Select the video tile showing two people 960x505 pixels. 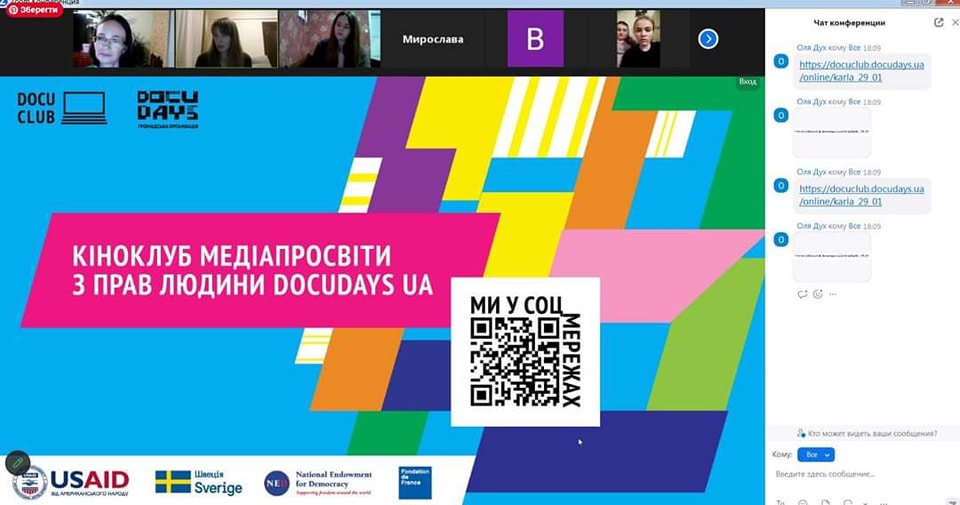638,39
